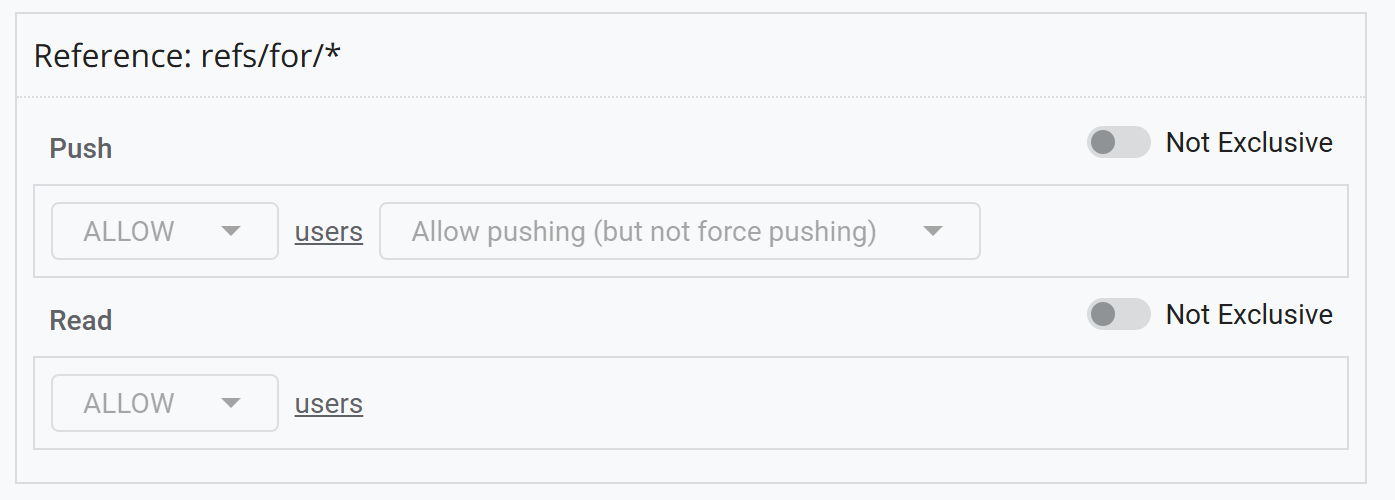Image resolution: width=1395 pixels, height=500 pixels.
Task: Click the arrow icon on Read ALLOW selector
Action: tap(231, 403)
